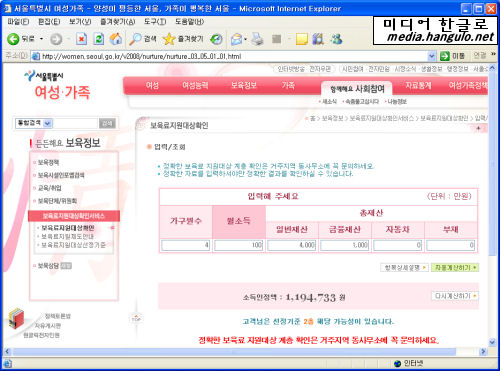
Task: Click the 다시계산하기 button
Action: coord(455,296)
